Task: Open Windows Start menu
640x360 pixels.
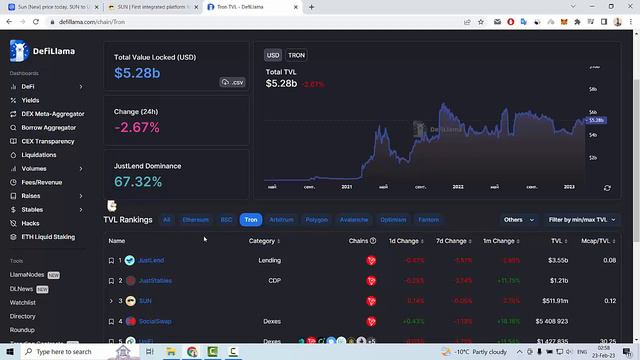Action: 10,351
